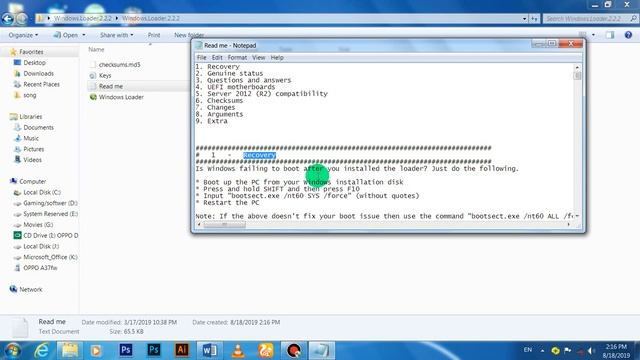This screenshot has height=360, width=640.
Task: Click Print in the Explorer toolbar
Action: [x=154, y=35]
